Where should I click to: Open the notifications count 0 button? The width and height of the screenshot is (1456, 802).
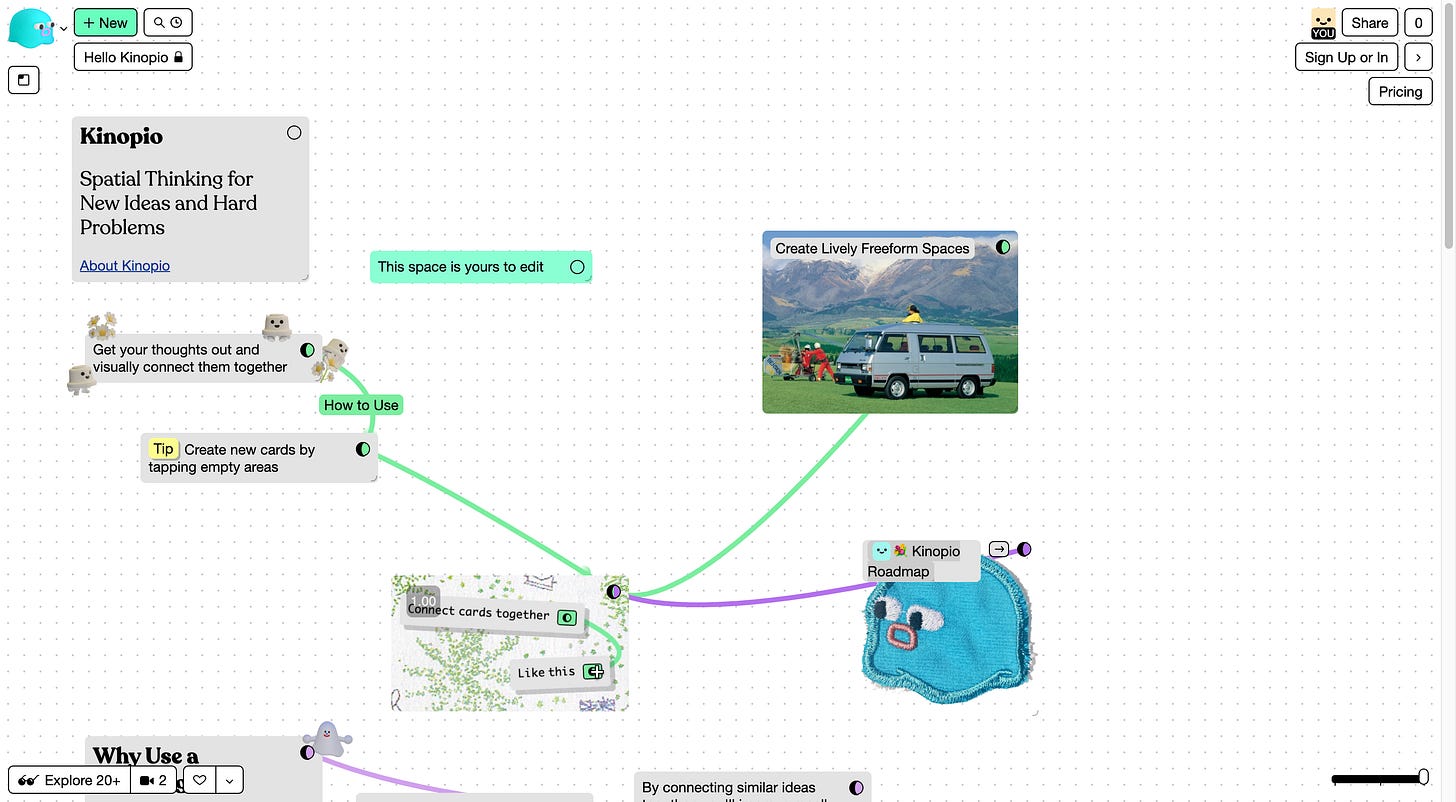pos(1418,23)
